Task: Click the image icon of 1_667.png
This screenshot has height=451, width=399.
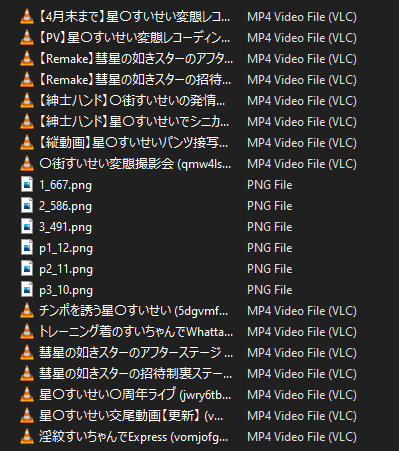Action: coord(27,185)
